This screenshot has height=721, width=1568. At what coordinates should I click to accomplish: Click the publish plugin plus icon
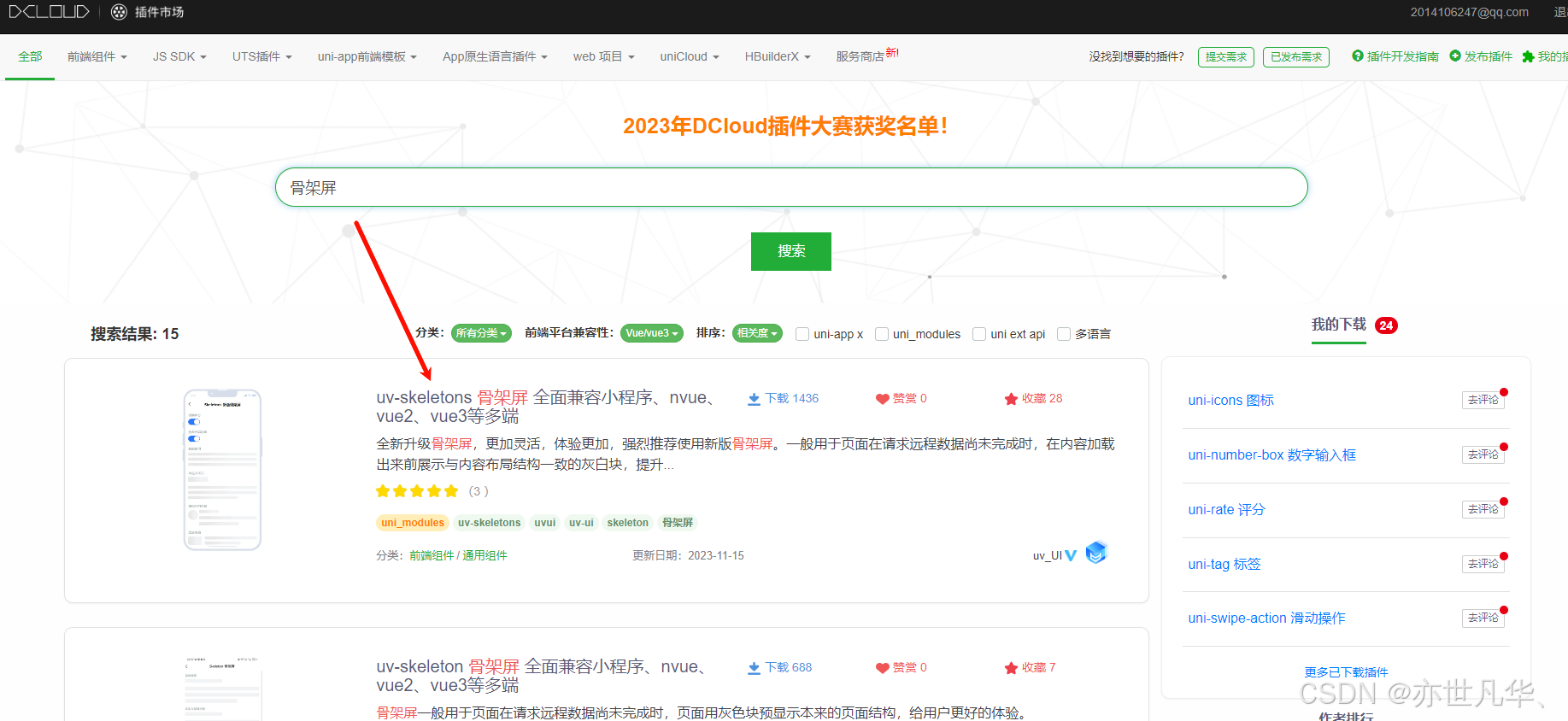(1455, 56)
